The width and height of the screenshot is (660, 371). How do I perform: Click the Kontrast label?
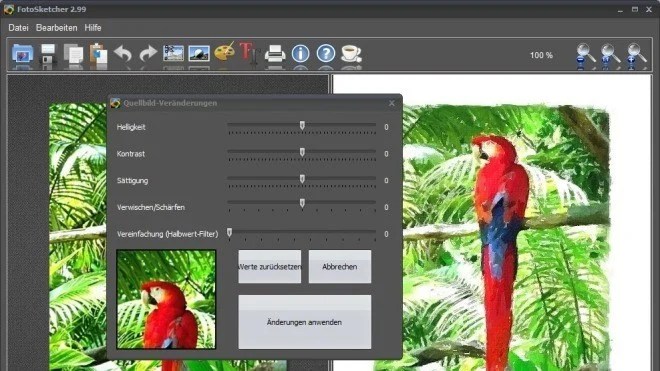point(130,154)
